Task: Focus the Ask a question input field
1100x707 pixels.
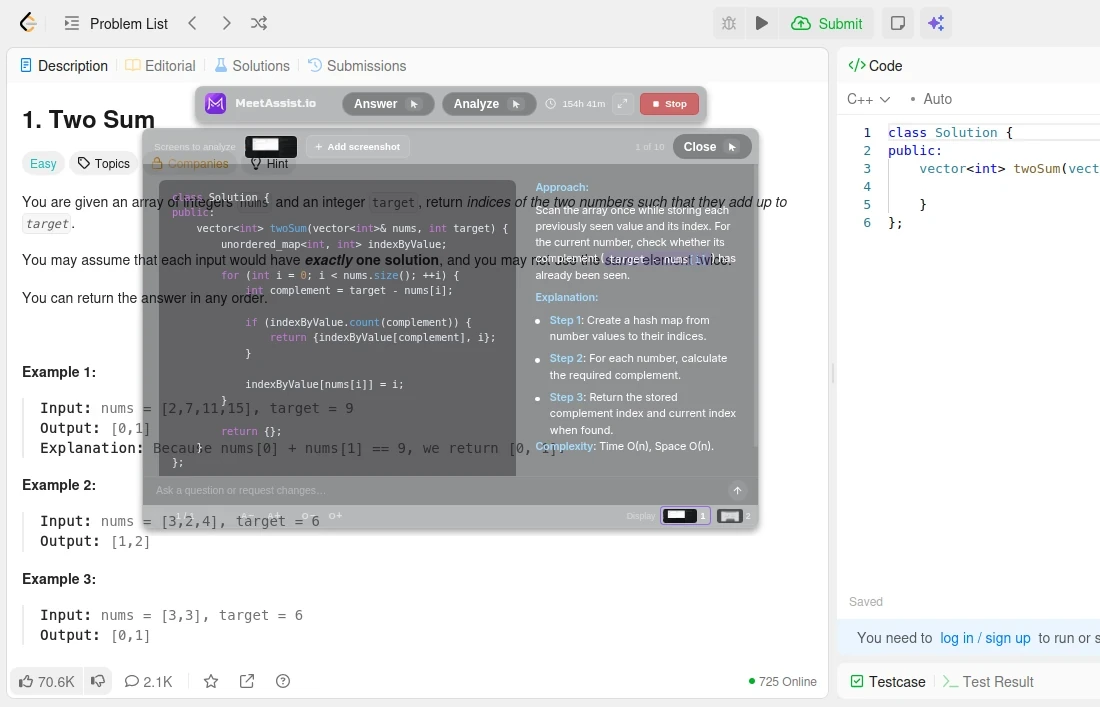Action: [436, 490]
